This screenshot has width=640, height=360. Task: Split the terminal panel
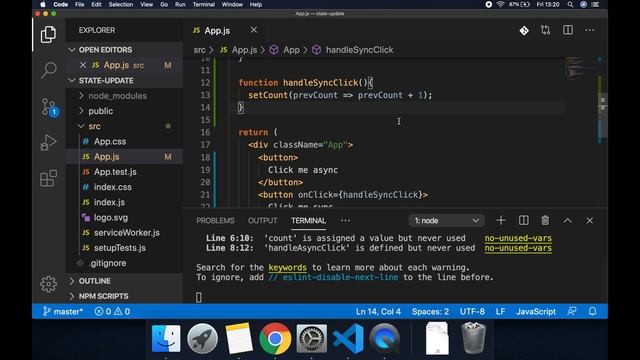pos(524,220)
